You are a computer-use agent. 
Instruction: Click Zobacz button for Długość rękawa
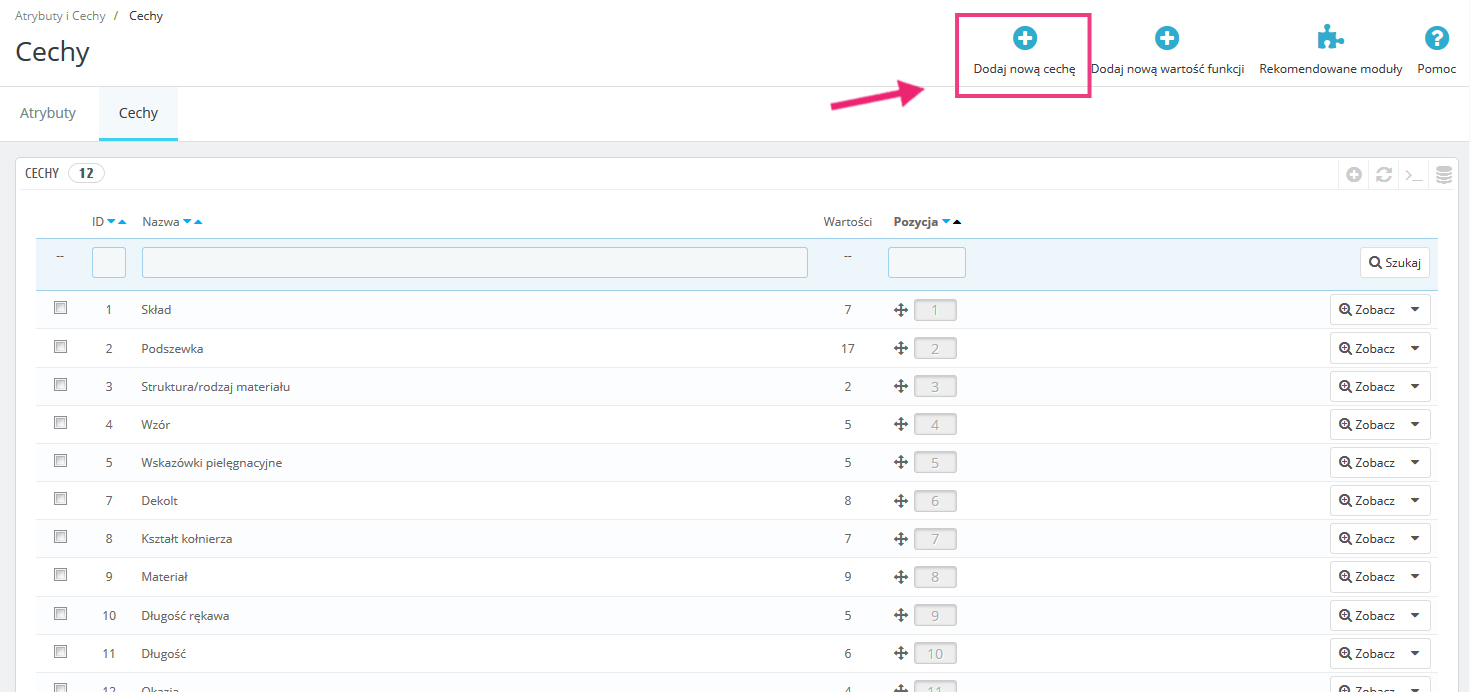click(1366, 615)
